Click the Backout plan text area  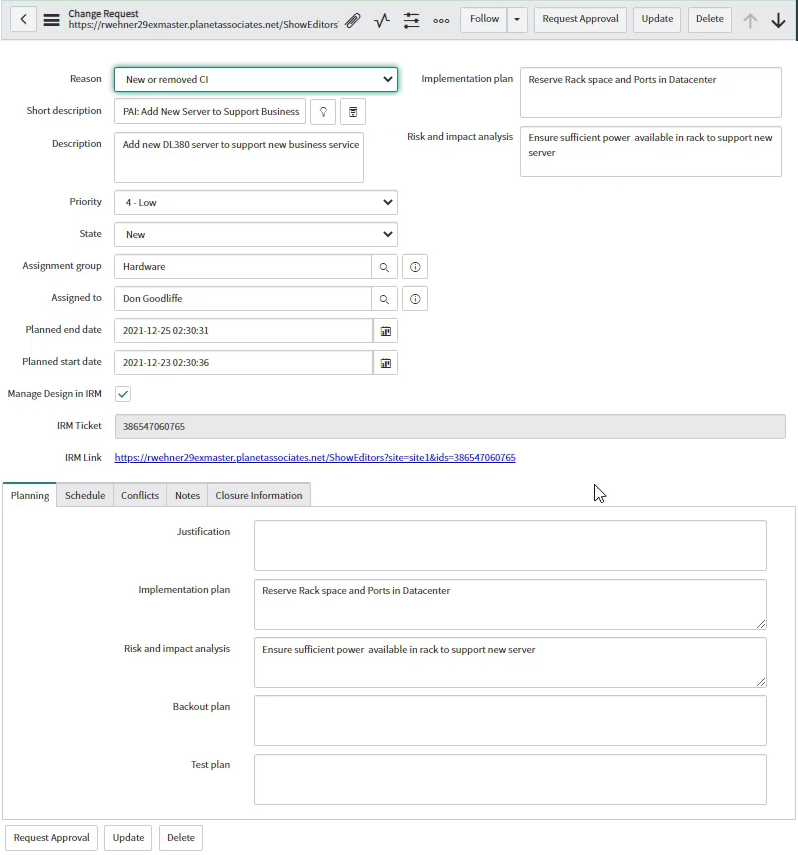coord(510,721)
